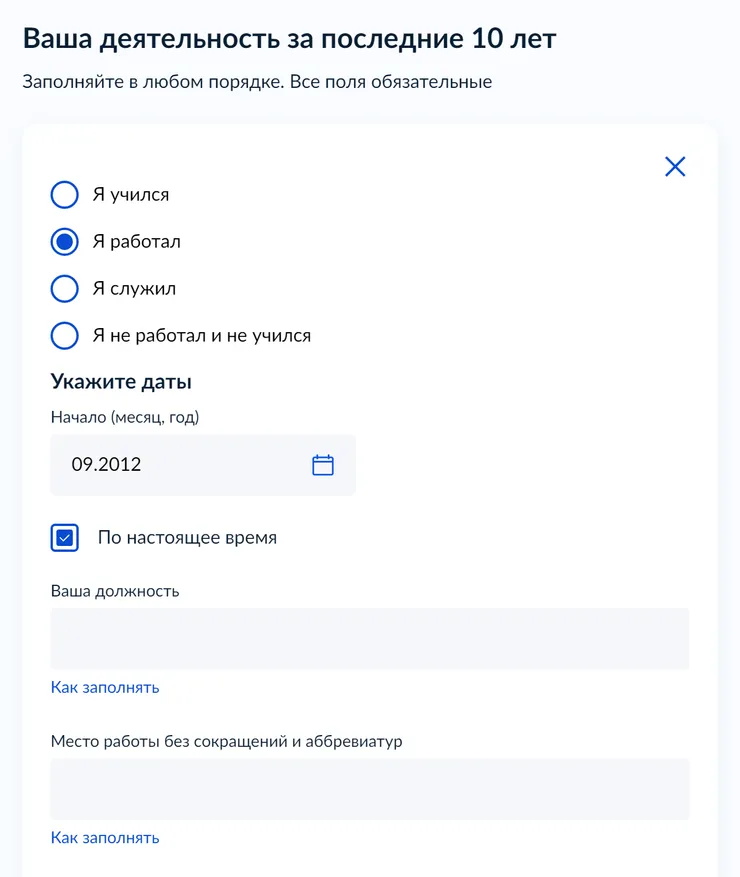Viewport: 740px width, 877px height.
Task: Click the 'Ваша должность' field label
Action: click(x=115, y=591)
